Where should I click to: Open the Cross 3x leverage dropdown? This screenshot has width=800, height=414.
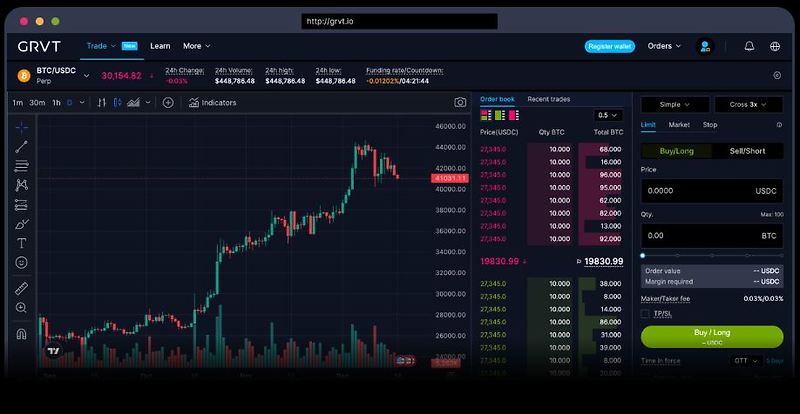click(x=748, y=105)
